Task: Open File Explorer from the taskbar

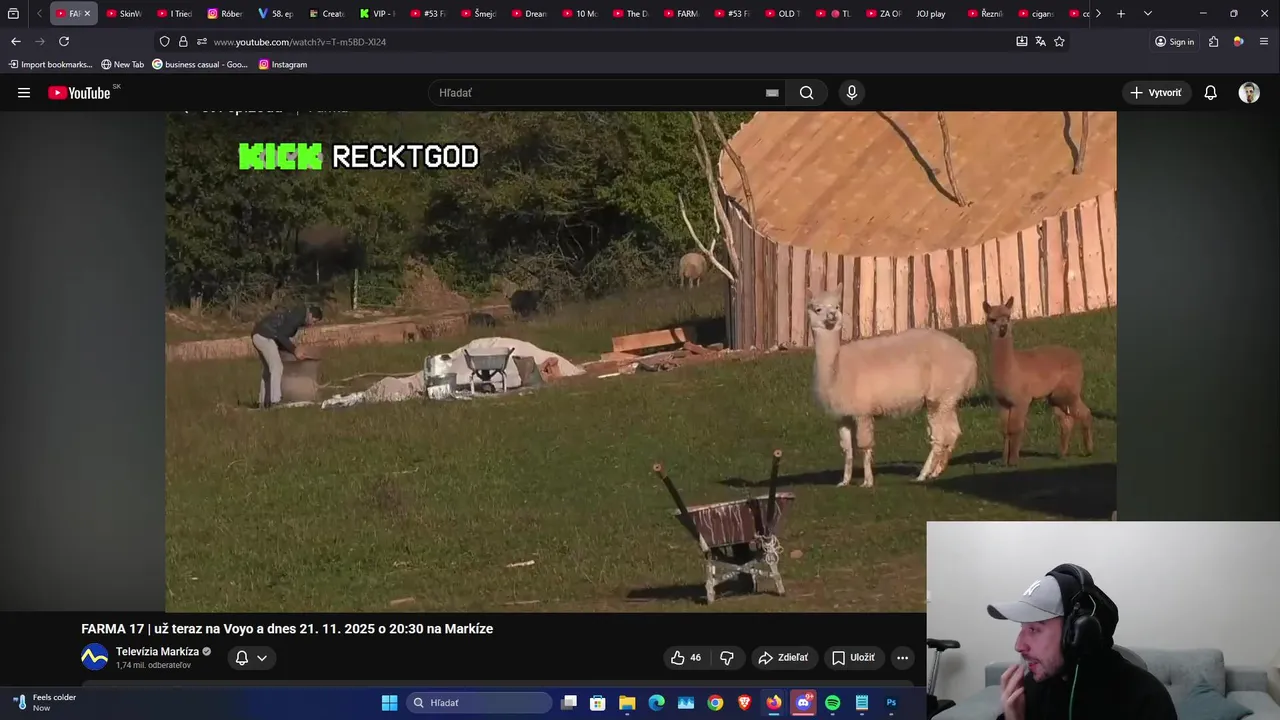Action: click(627, 703)
